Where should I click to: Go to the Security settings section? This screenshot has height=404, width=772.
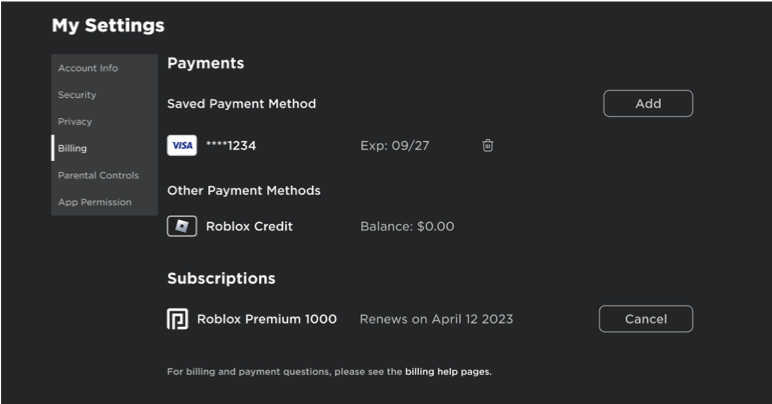click(77, 95)
